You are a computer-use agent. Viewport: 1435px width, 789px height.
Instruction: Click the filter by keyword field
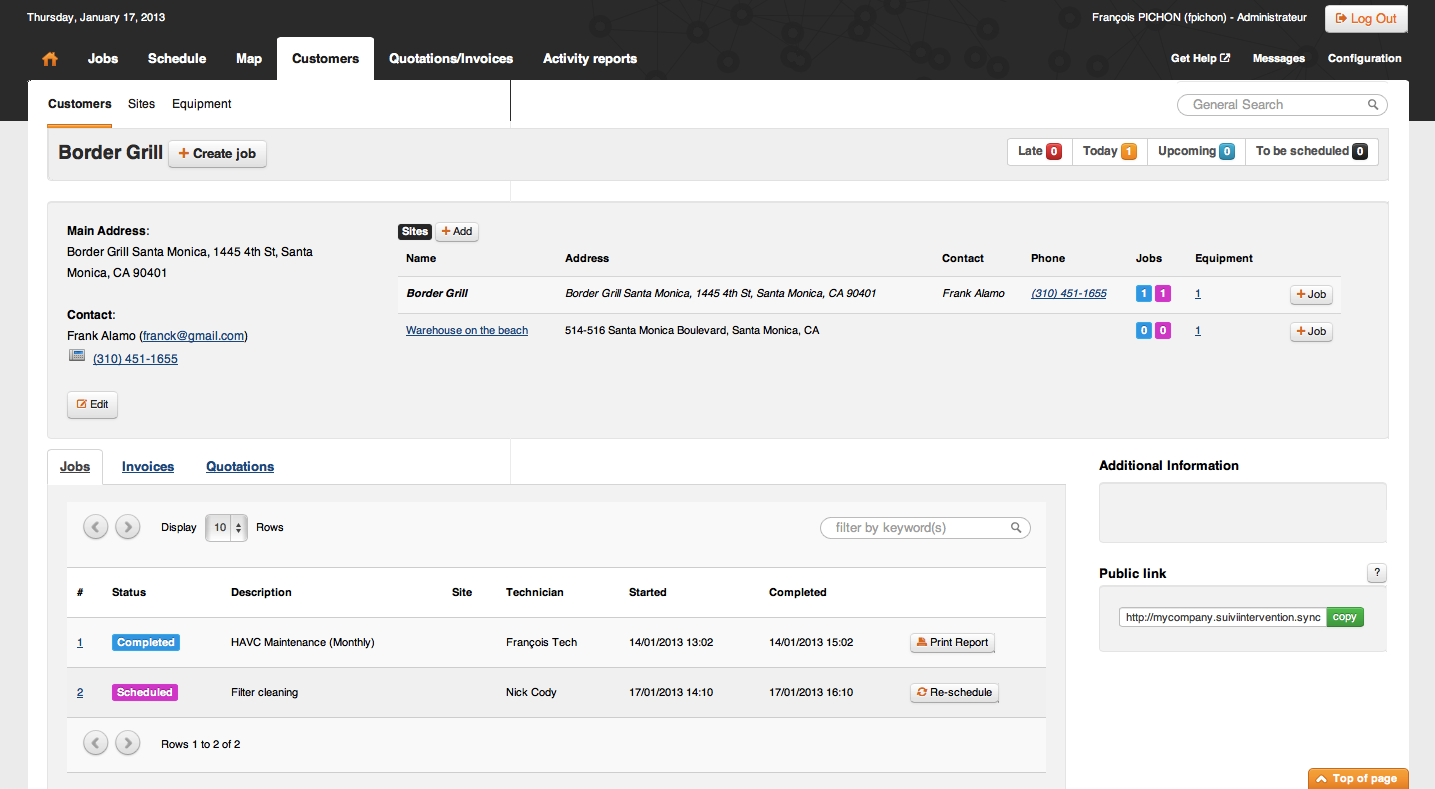[x=925, y=528]
